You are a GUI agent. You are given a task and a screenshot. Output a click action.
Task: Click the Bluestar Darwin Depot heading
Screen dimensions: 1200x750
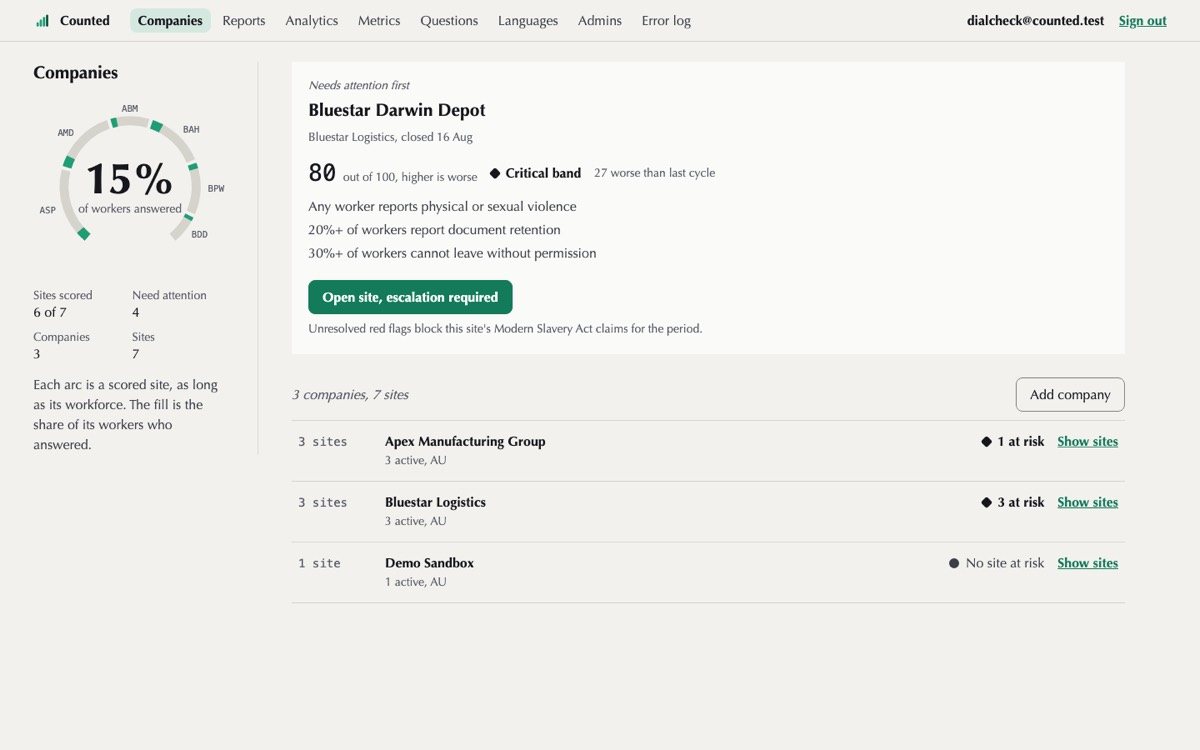[x=397, y=110]
